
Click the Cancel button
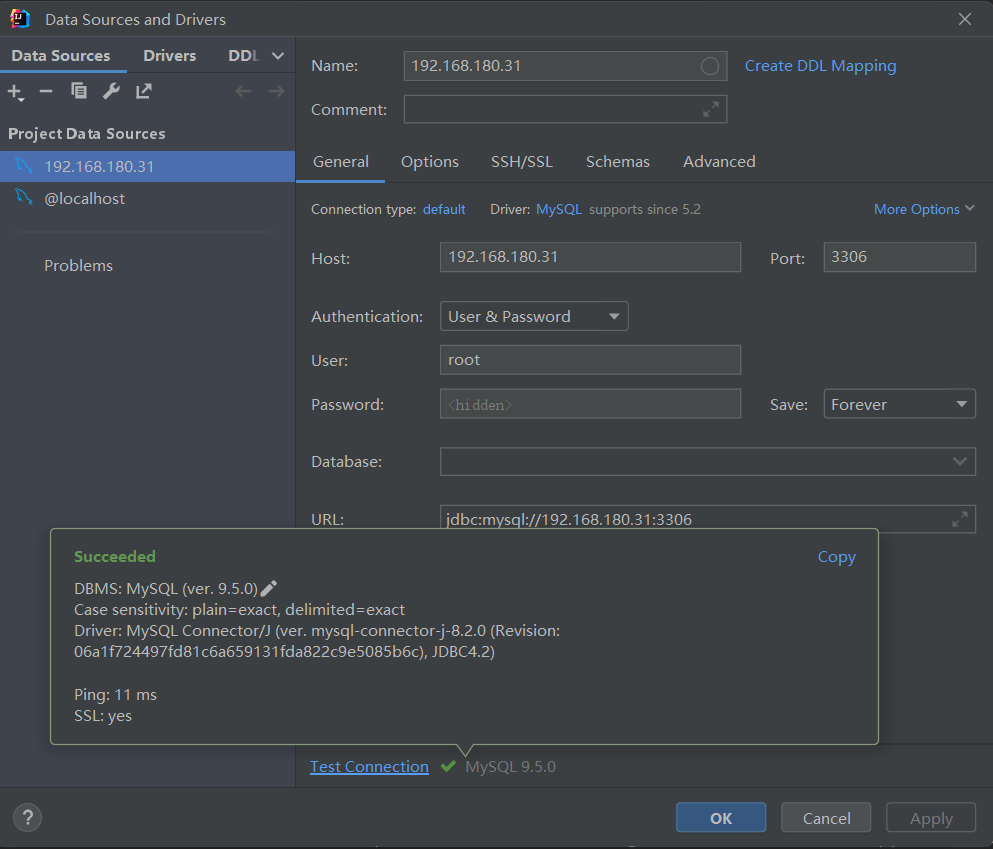click(826, 818)
